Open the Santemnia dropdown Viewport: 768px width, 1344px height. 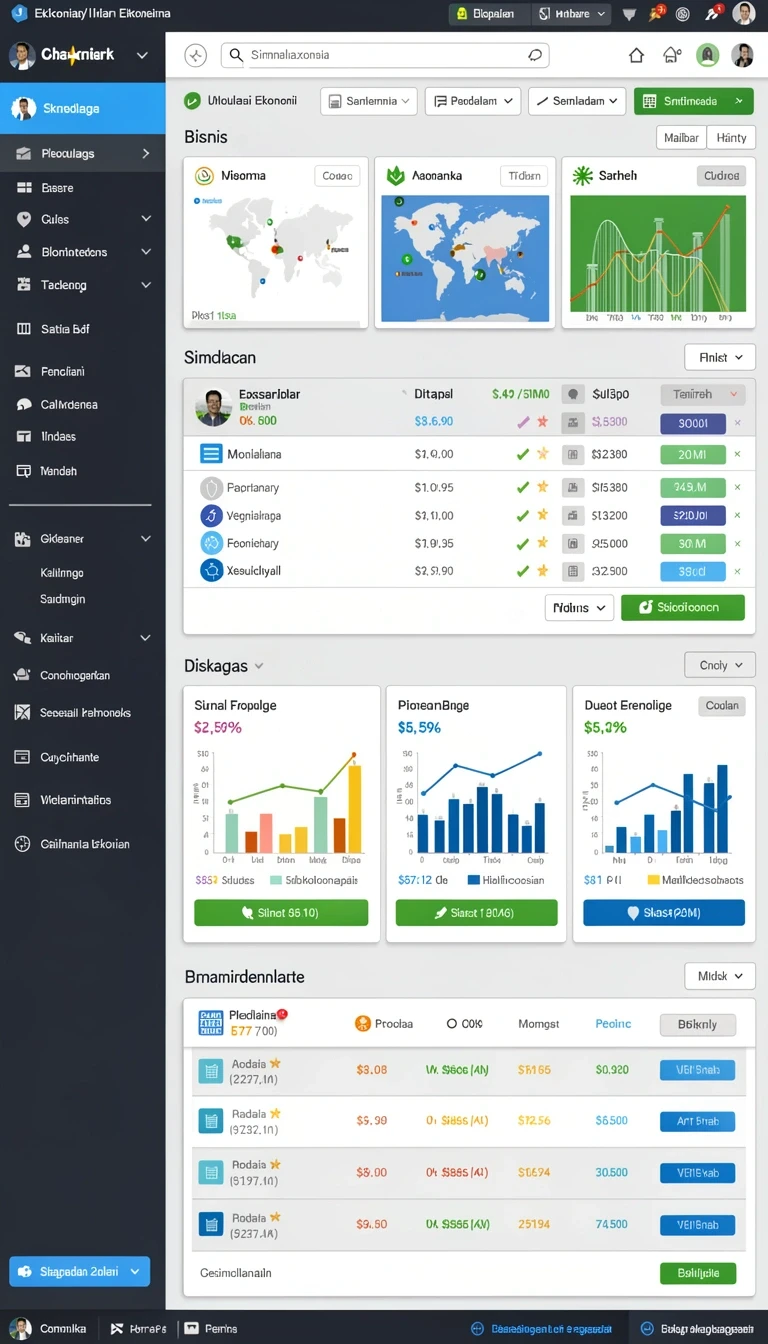point(368,101)
